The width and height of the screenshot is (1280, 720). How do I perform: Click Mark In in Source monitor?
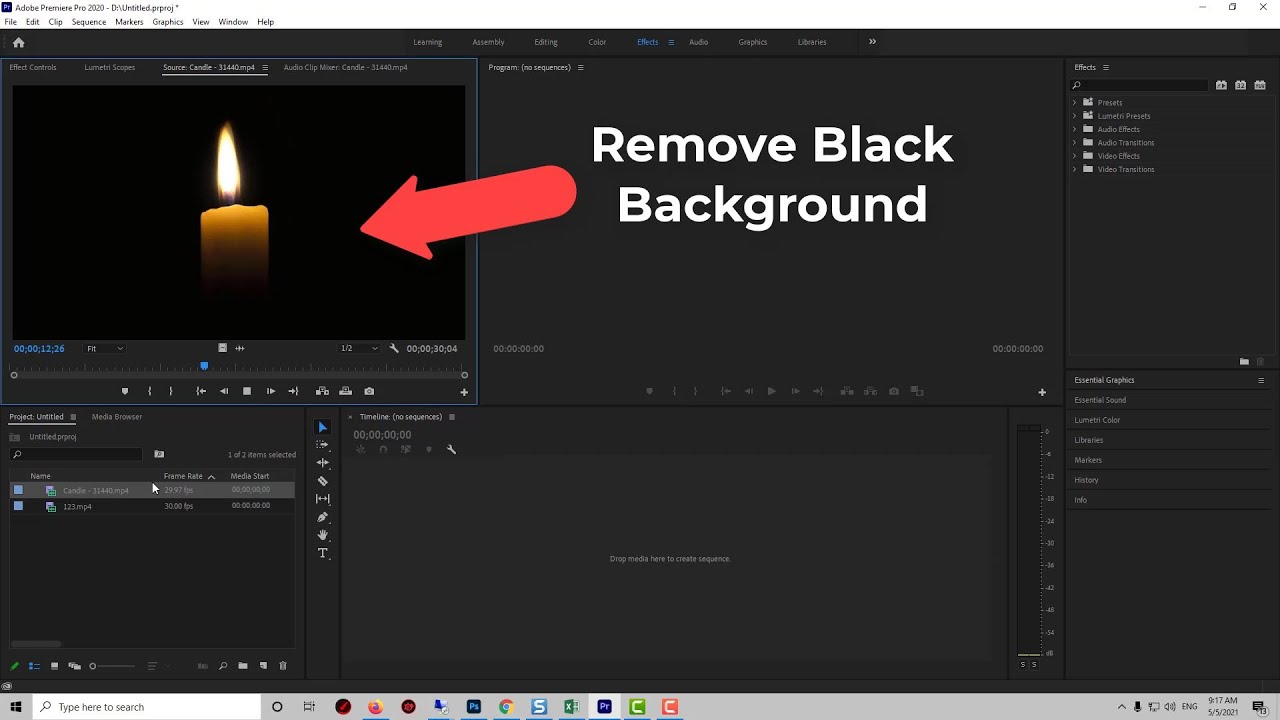click(x=150, y=391)
